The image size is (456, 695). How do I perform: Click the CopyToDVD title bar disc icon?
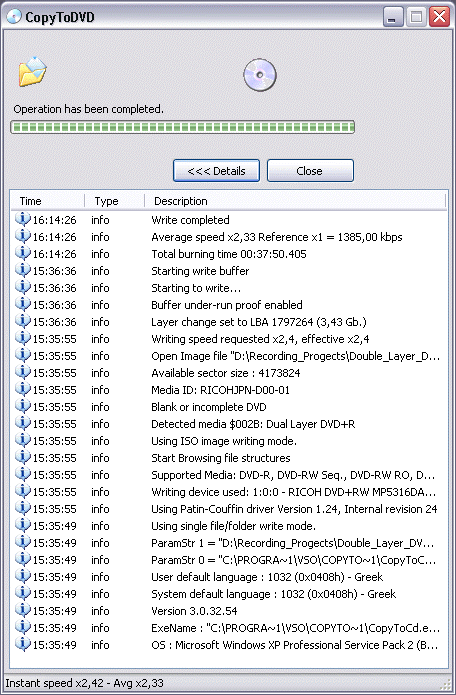pos(14,17)
